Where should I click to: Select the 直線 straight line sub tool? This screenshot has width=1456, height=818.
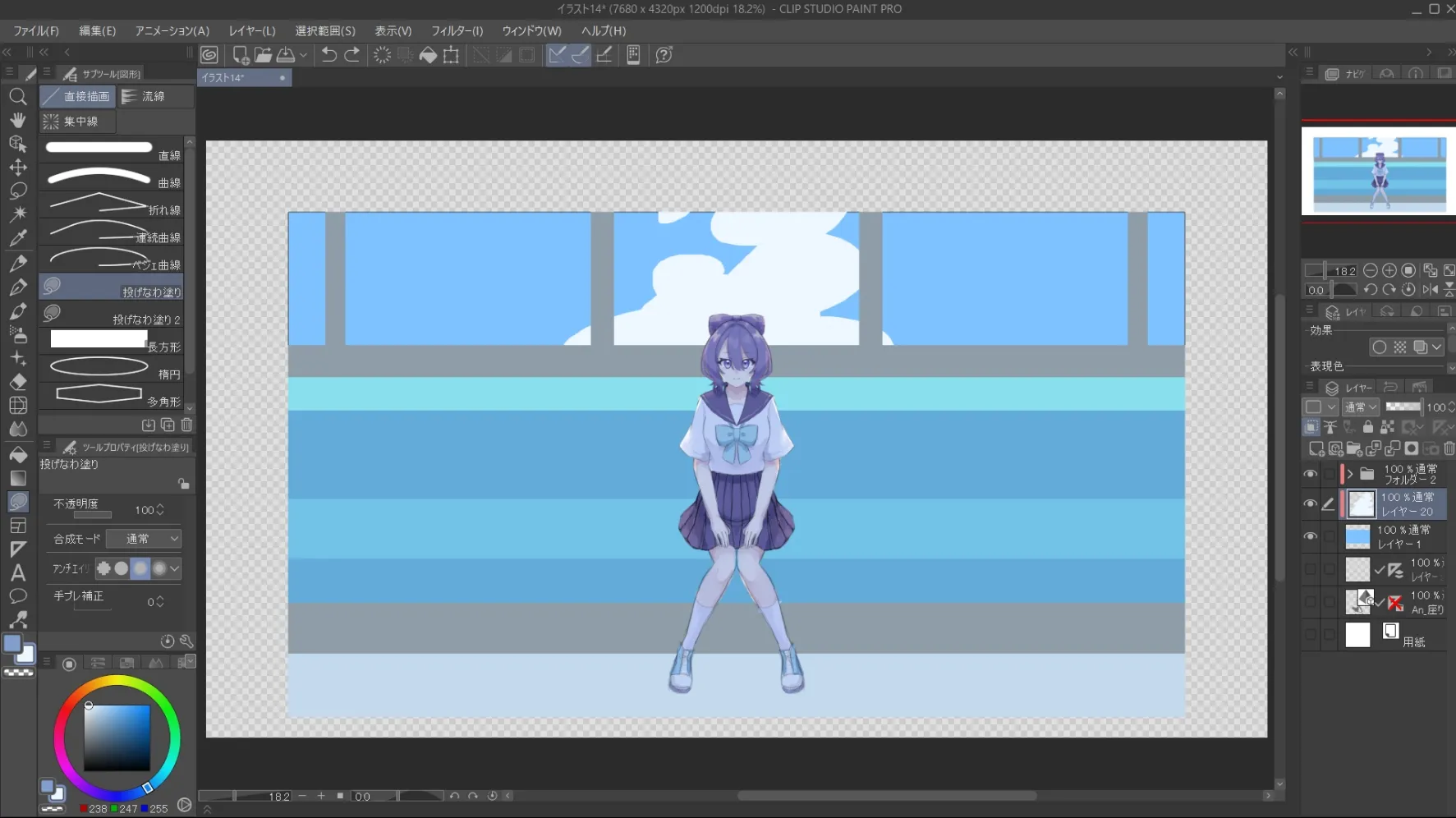[112, 149]
